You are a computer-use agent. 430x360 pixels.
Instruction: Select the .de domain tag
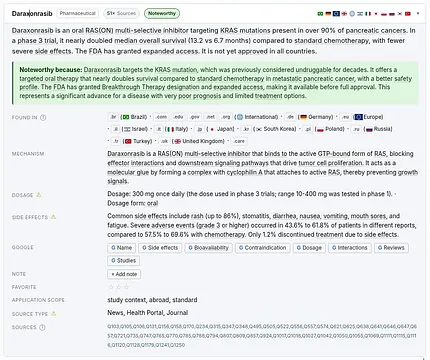pyautogui.click(x=290, y=117)
